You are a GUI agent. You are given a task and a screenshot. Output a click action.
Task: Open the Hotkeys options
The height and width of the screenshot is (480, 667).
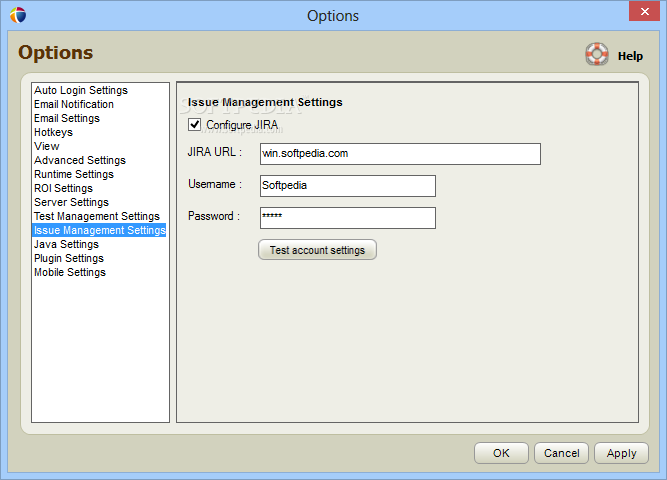[53, 132]
